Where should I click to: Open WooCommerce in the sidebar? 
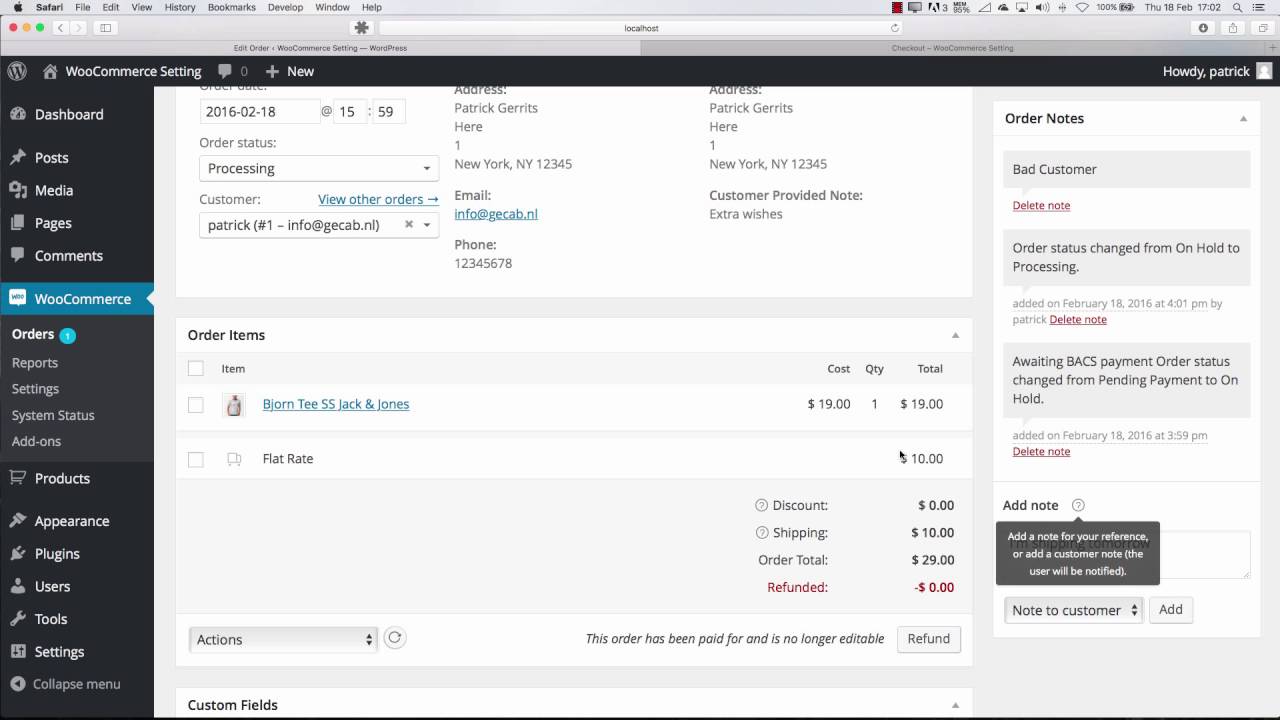pyautogui.click(x=77, y=298)
